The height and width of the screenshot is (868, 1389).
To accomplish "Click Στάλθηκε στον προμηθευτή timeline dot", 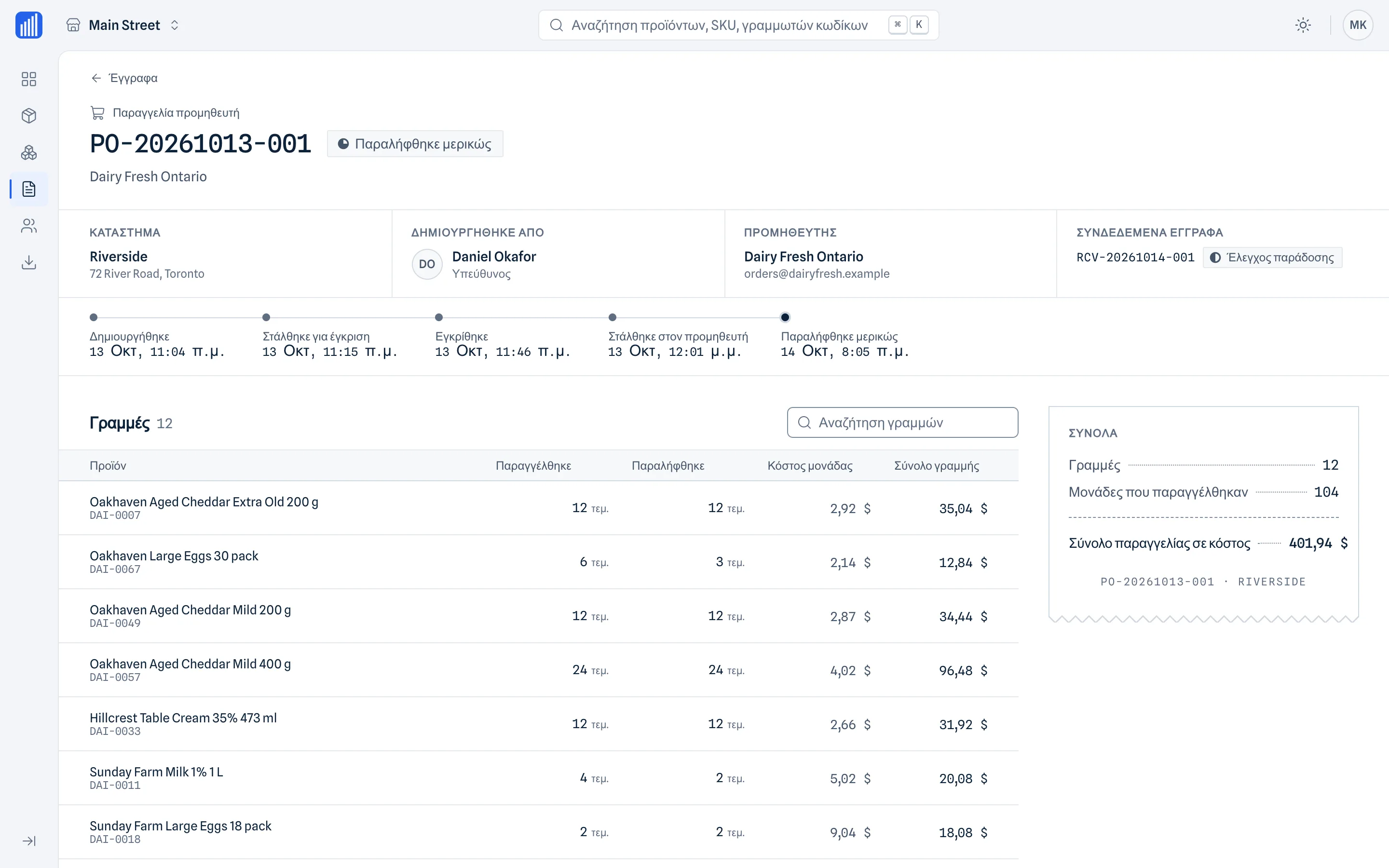I will coord(613,317).
